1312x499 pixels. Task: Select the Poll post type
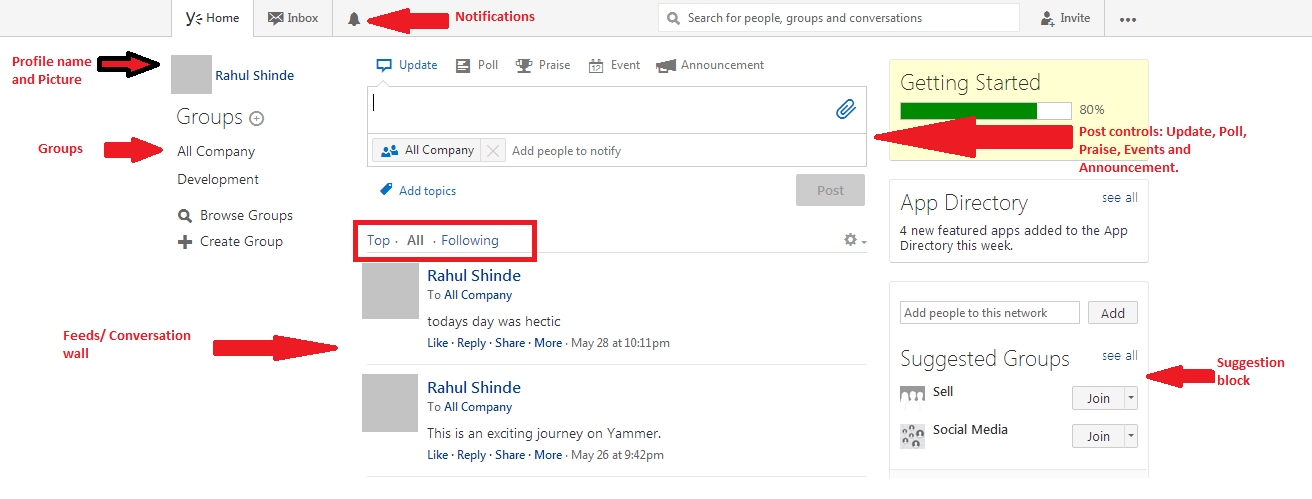coord(477,65)
